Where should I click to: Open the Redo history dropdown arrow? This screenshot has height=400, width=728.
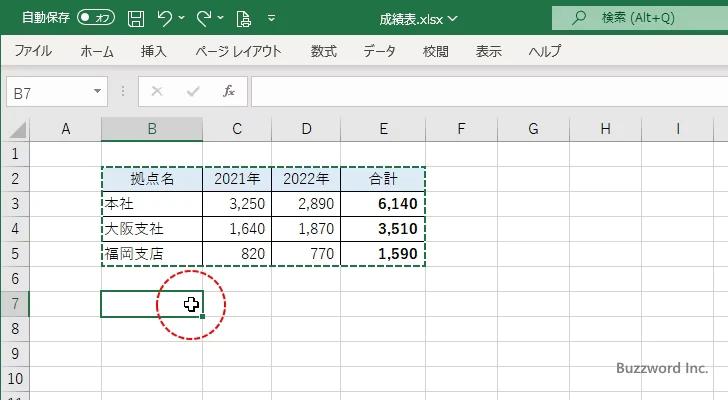[221, 18]
